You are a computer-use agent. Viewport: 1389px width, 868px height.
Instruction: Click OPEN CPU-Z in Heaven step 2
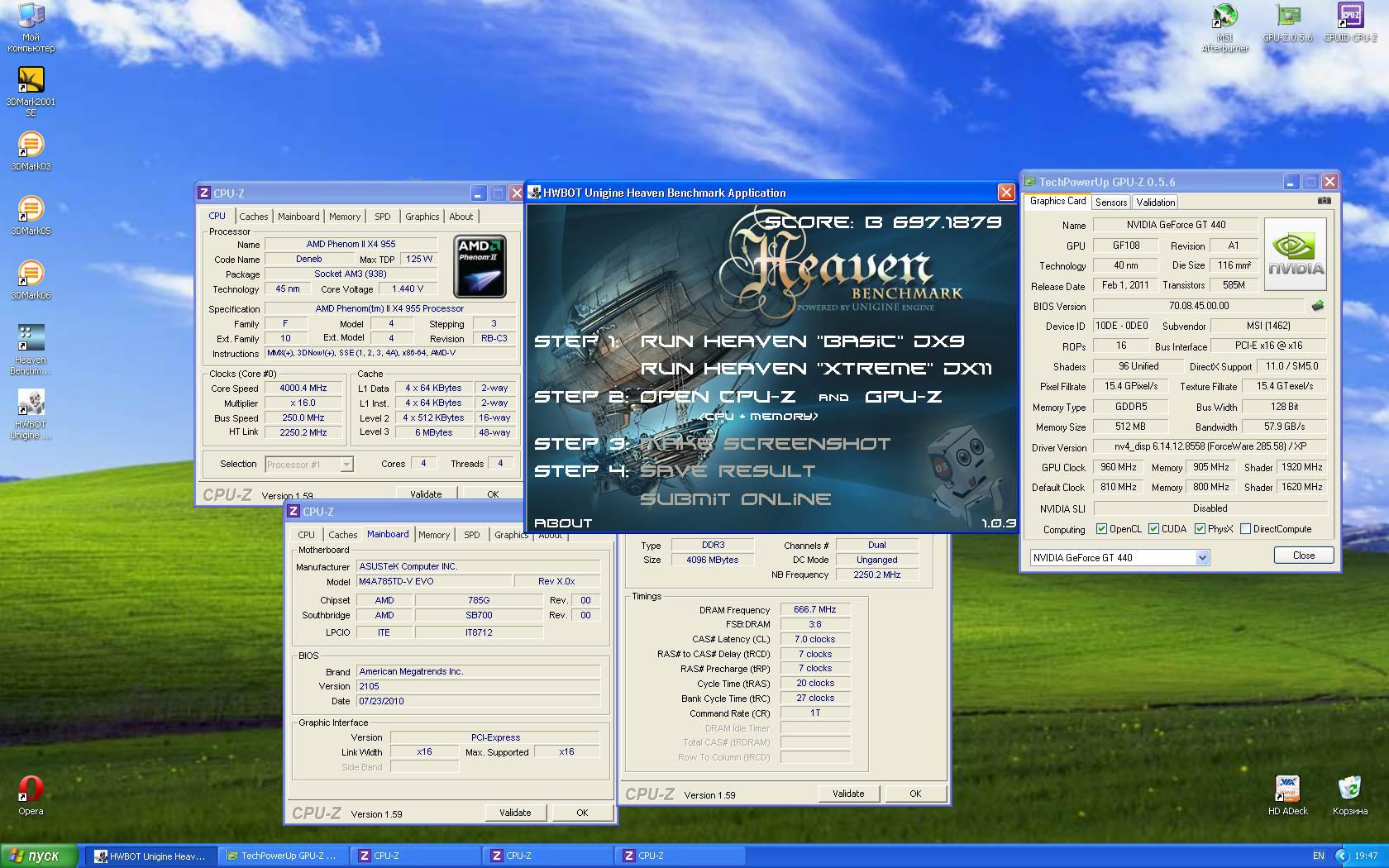(x=718, y=397)
